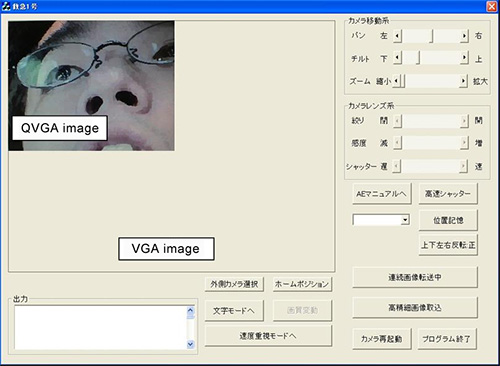The width and height of the screenshot is (500, 366).
Task: Click the 絞り slider track
Action: (431, 121)
